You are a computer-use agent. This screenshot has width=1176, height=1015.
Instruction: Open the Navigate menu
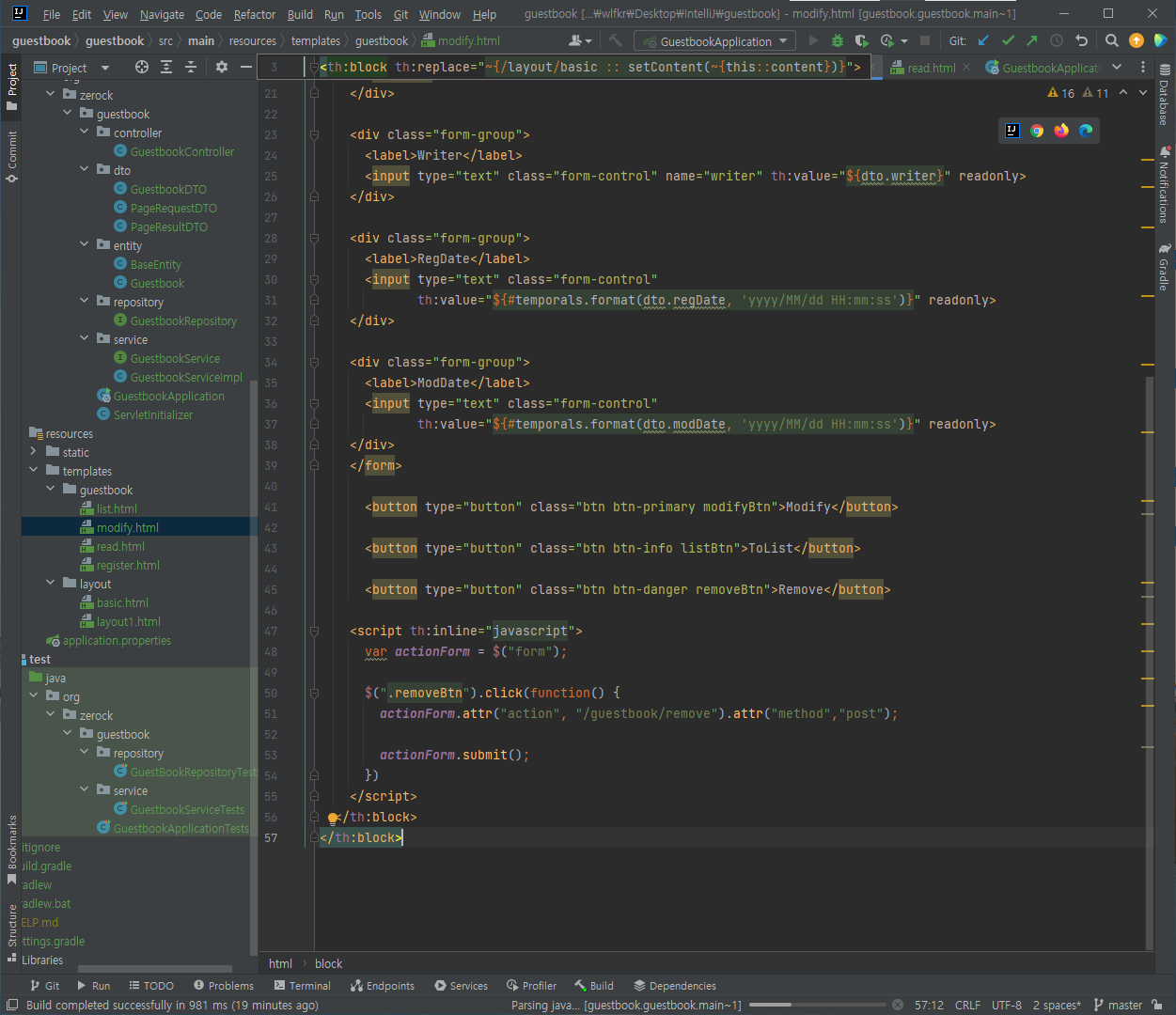pos(163,14)
